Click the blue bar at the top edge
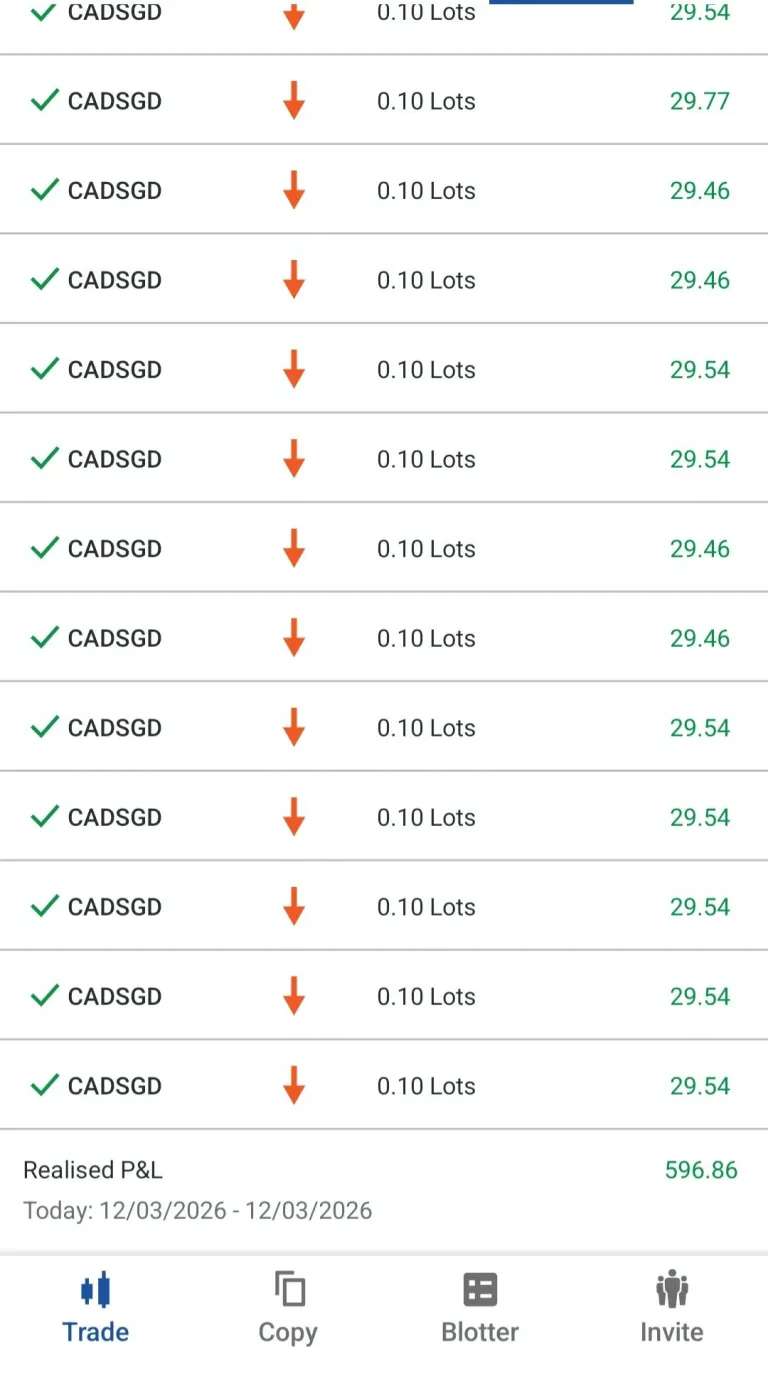This screenshot has width=768, height=1374. tap(560, 3)
